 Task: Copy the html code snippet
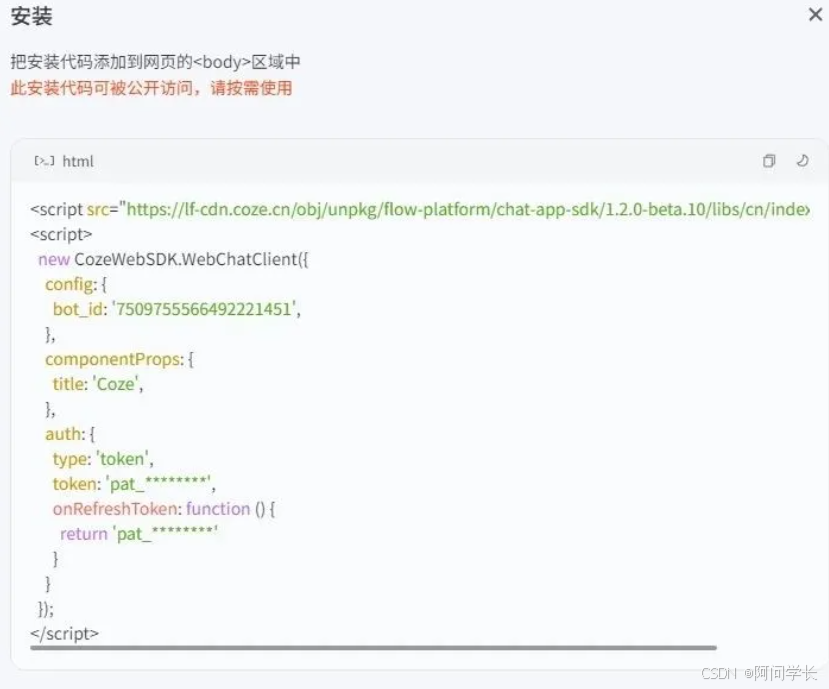(769, 161)
